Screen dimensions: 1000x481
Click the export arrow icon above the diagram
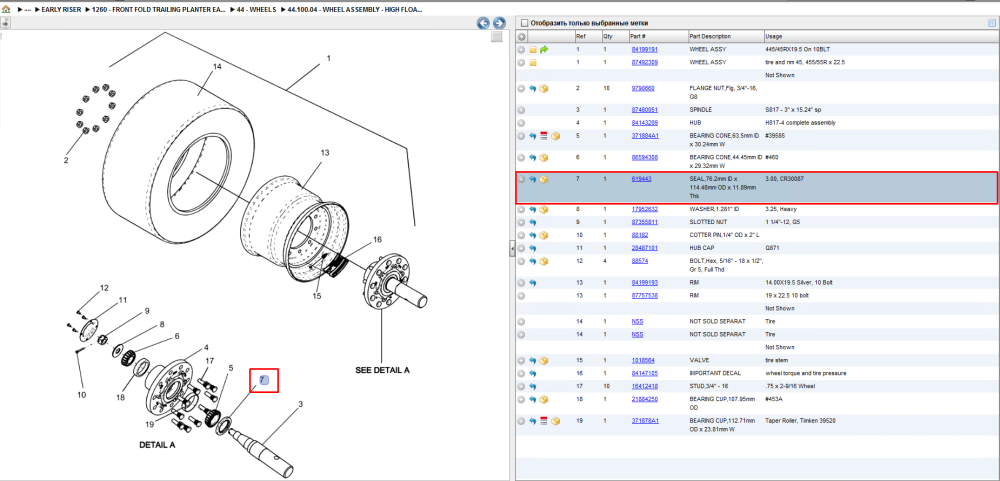point(5,24)
